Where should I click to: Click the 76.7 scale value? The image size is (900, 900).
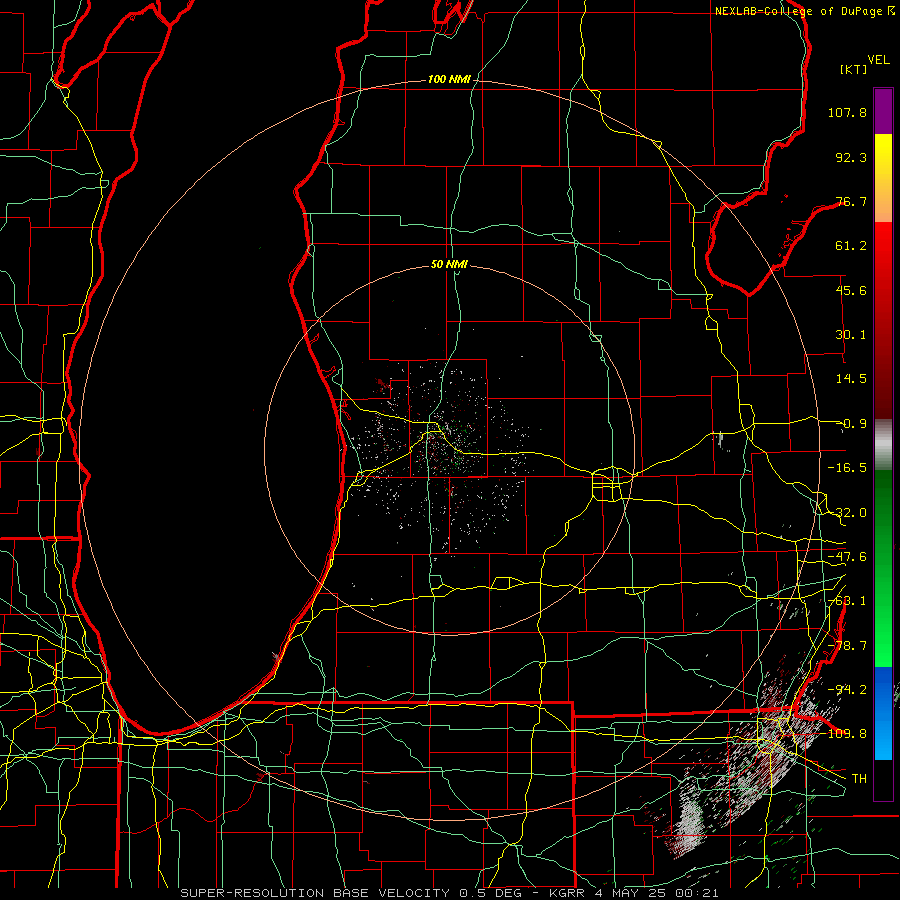[x=851, y=201]
